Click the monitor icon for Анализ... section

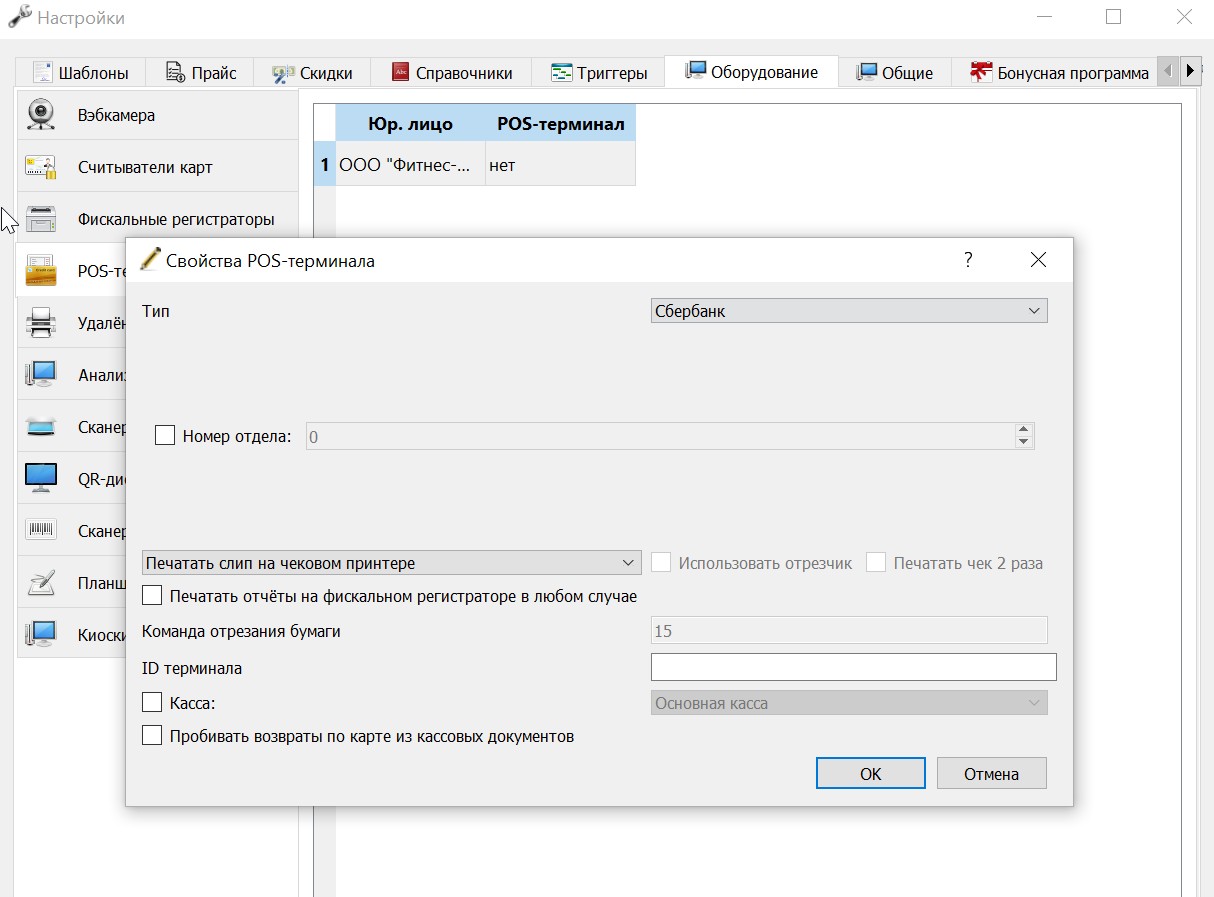pos(41,375)
